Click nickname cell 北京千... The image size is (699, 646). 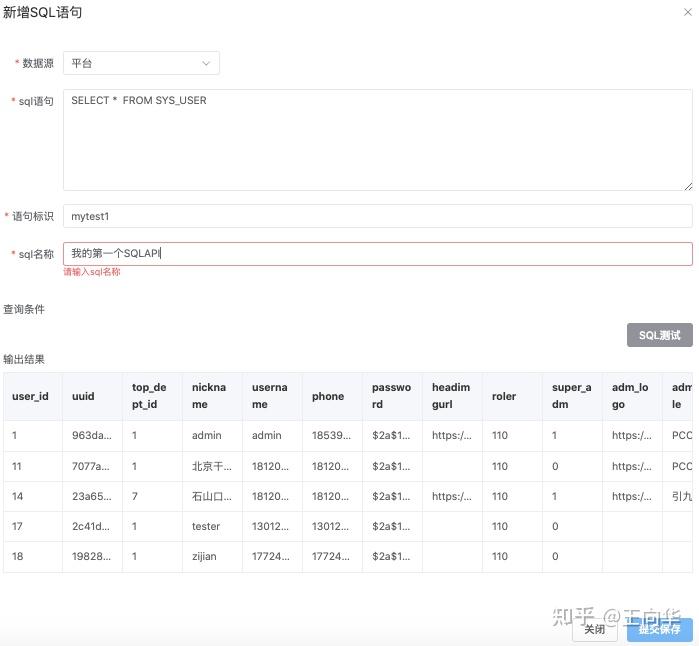(x=212, y=466)
